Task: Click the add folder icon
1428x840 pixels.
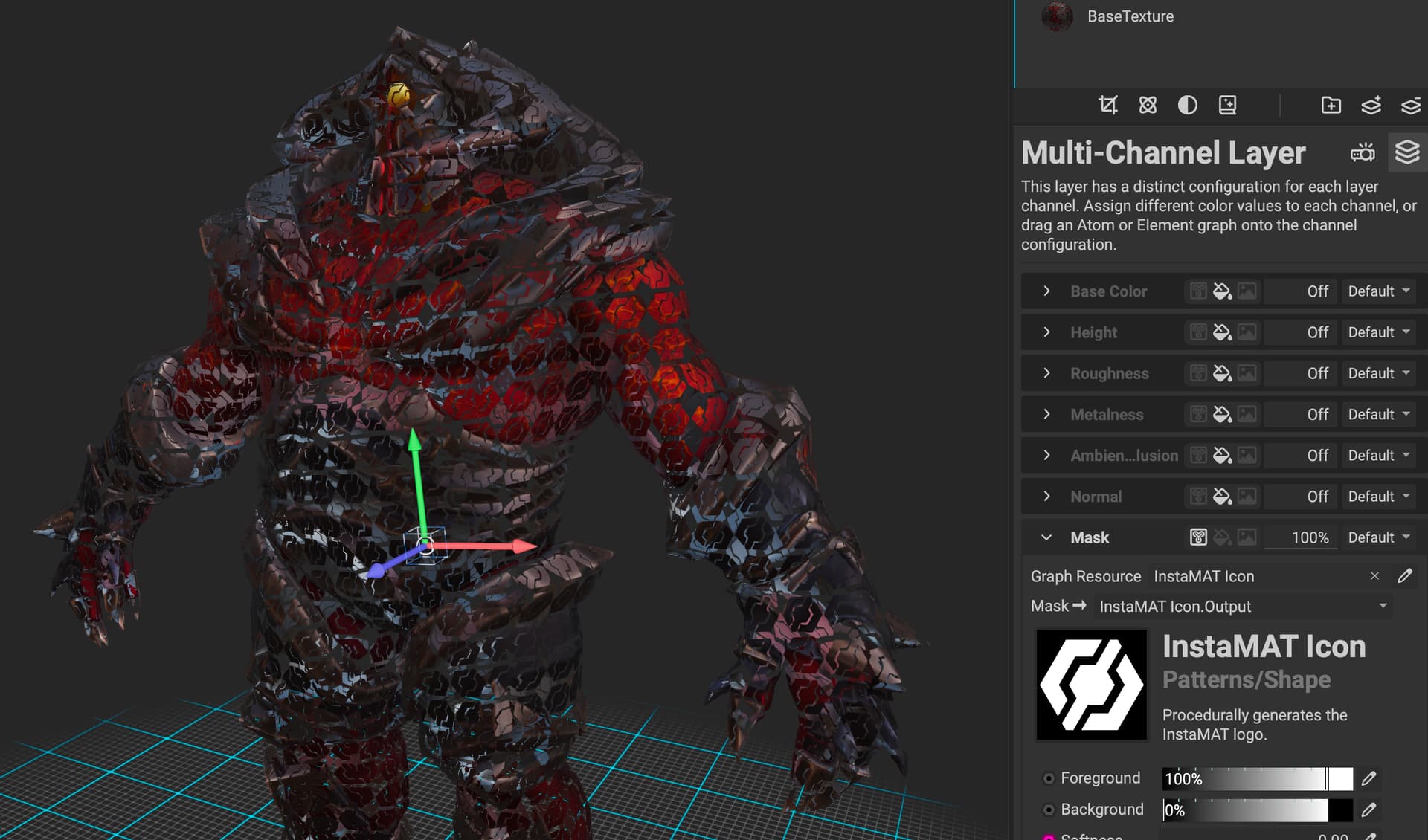Action: pyautogui.click(x=1331, y=105)
